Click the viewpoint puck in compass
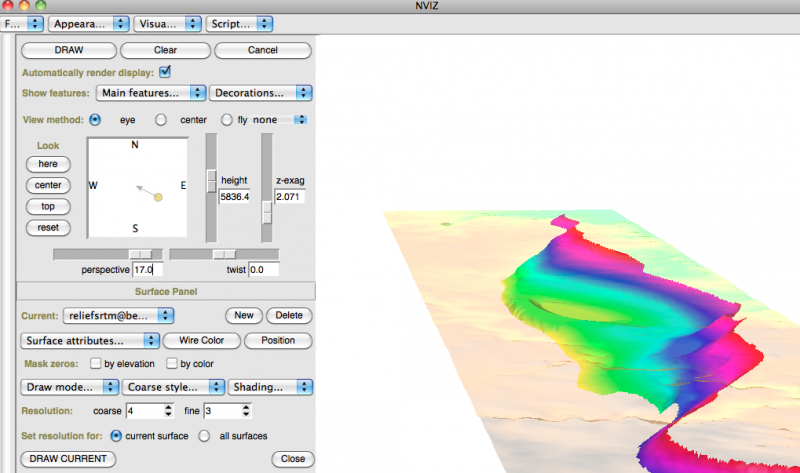Viewport: 800px width, 473px height. coord(158,198)
